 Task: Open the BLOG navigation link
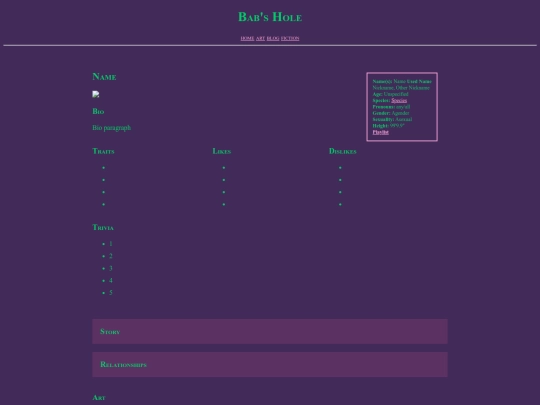coord(273,38)
